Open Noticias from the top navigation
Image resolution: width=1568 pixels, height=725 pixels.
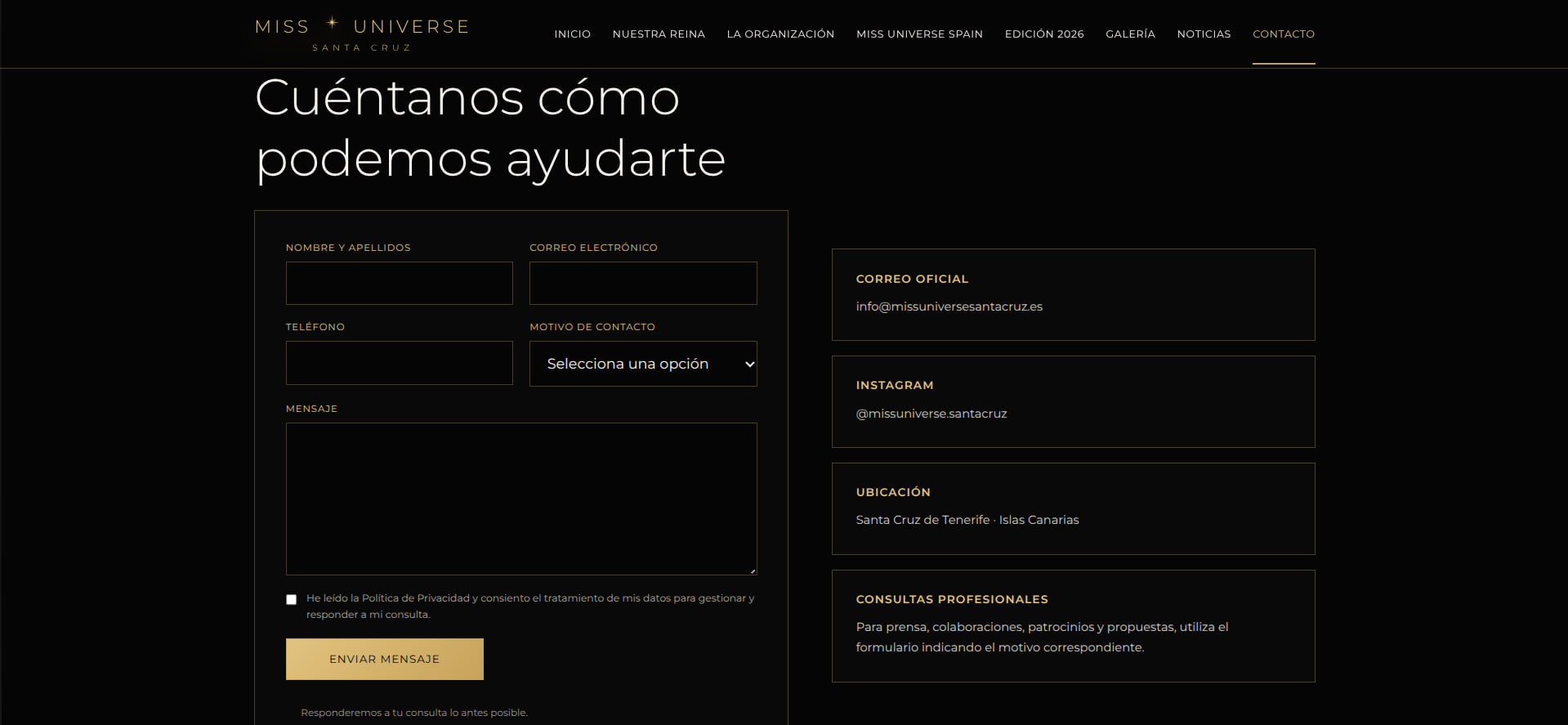(x=1204, y=34)
